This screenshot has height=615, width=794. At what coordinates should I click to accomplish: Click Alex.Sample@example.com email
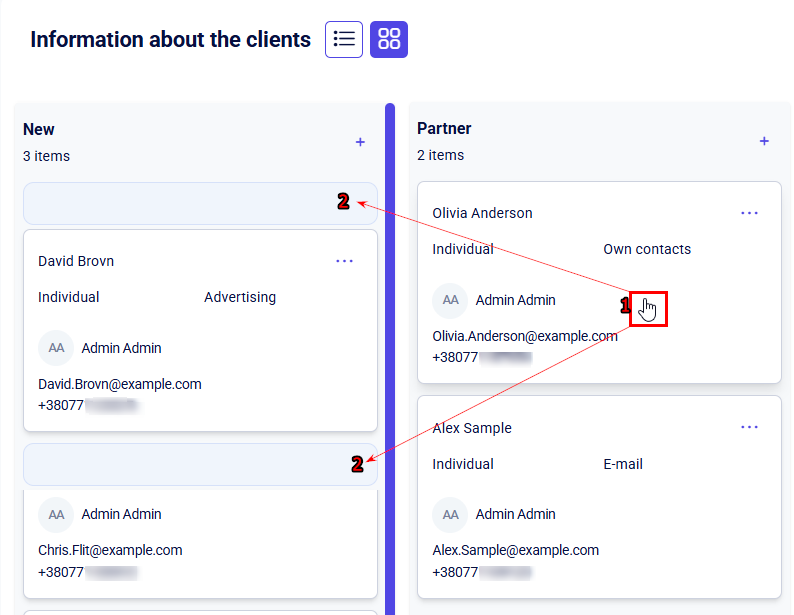coord(516,550)
